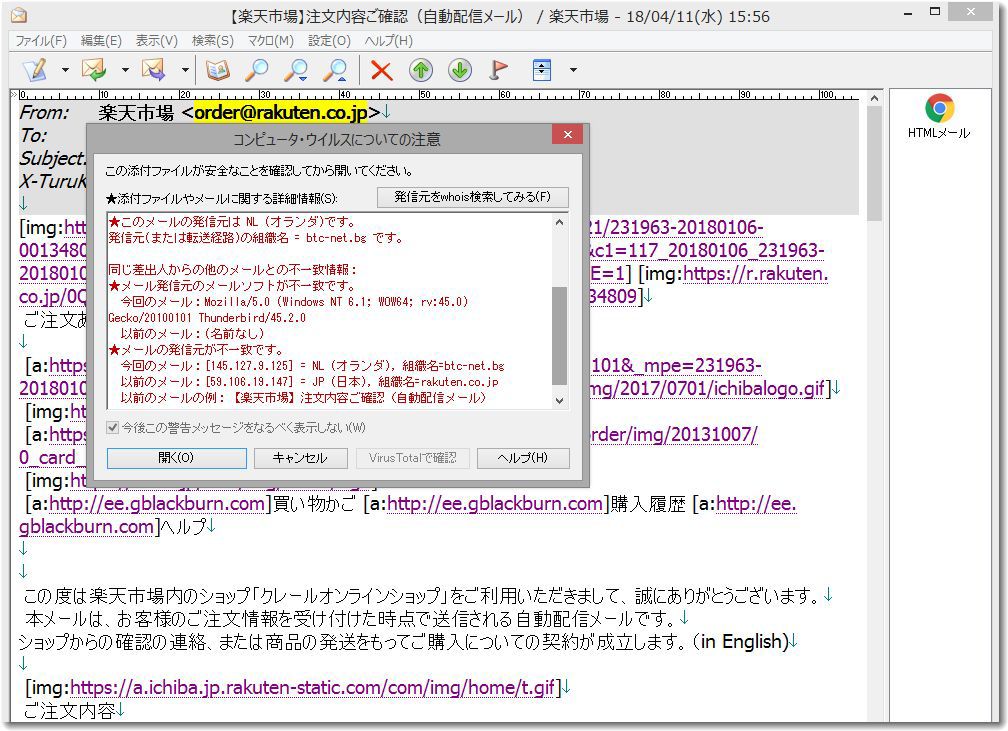Click the envelope app icon in title bar
1008x731 pixels.
tap(19, 15)
